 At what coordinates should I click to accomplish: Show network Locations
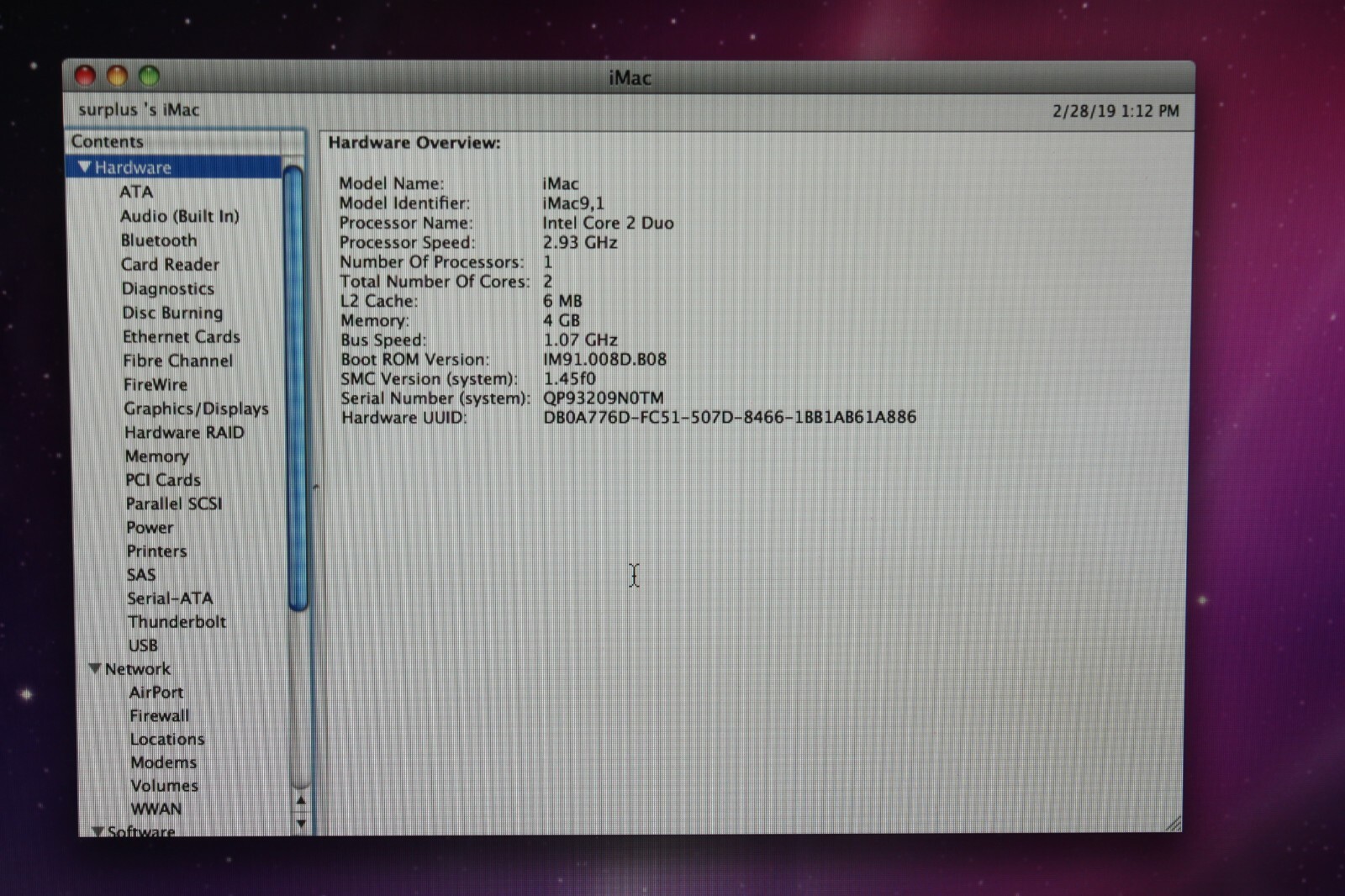coord(167,739)
